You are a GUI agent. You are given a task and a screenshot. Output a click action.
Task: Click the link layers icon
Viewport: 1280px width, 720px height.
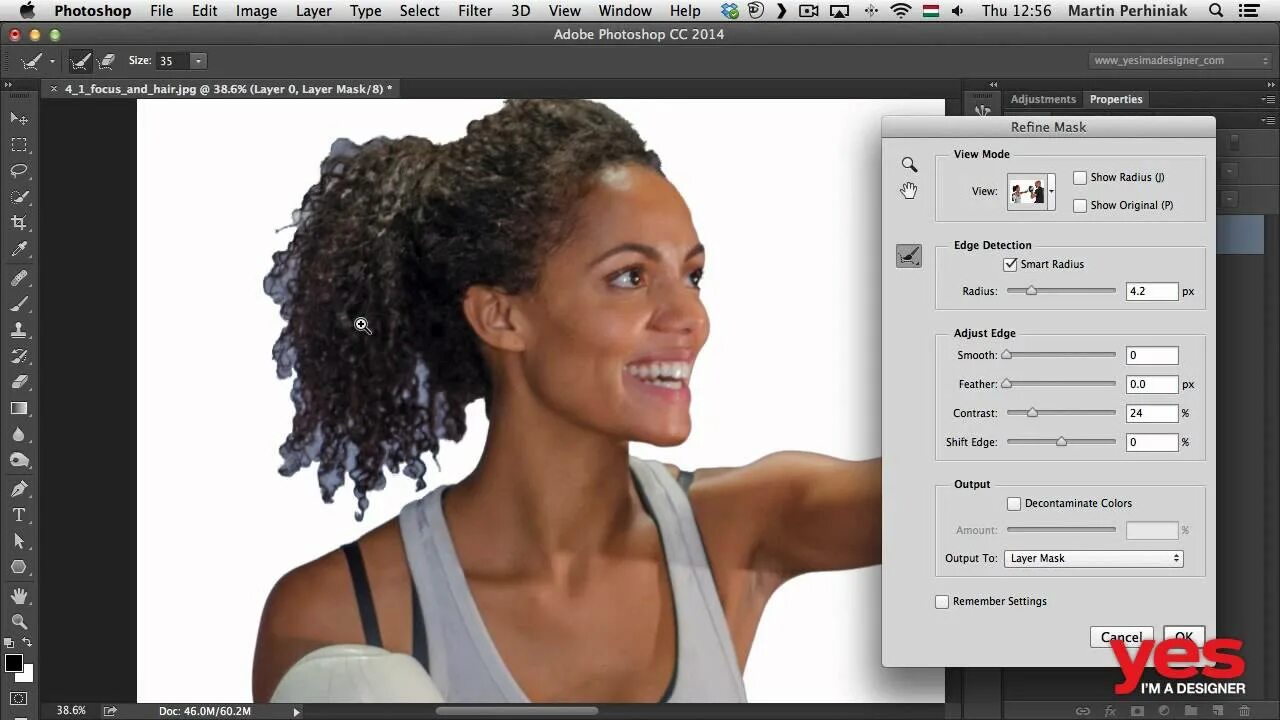1083,711
